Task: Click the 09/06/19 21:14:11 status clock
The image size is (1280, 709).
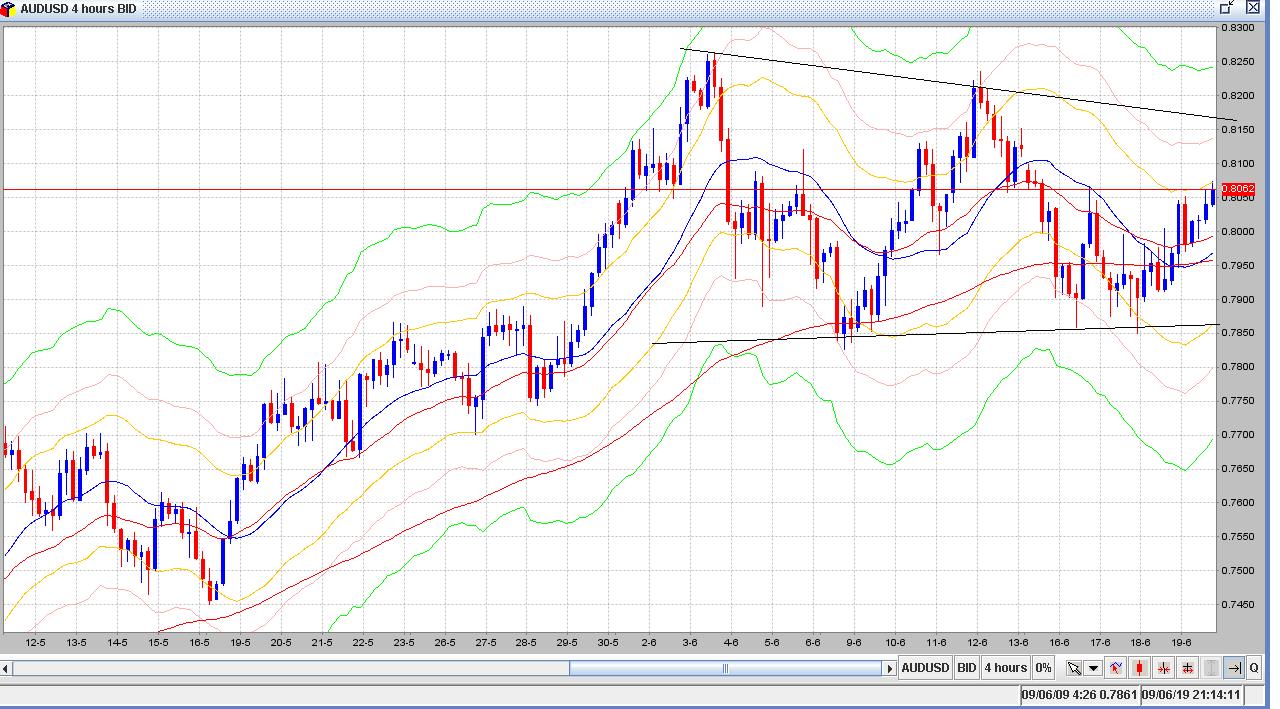Action: [x=1191, y=694]
